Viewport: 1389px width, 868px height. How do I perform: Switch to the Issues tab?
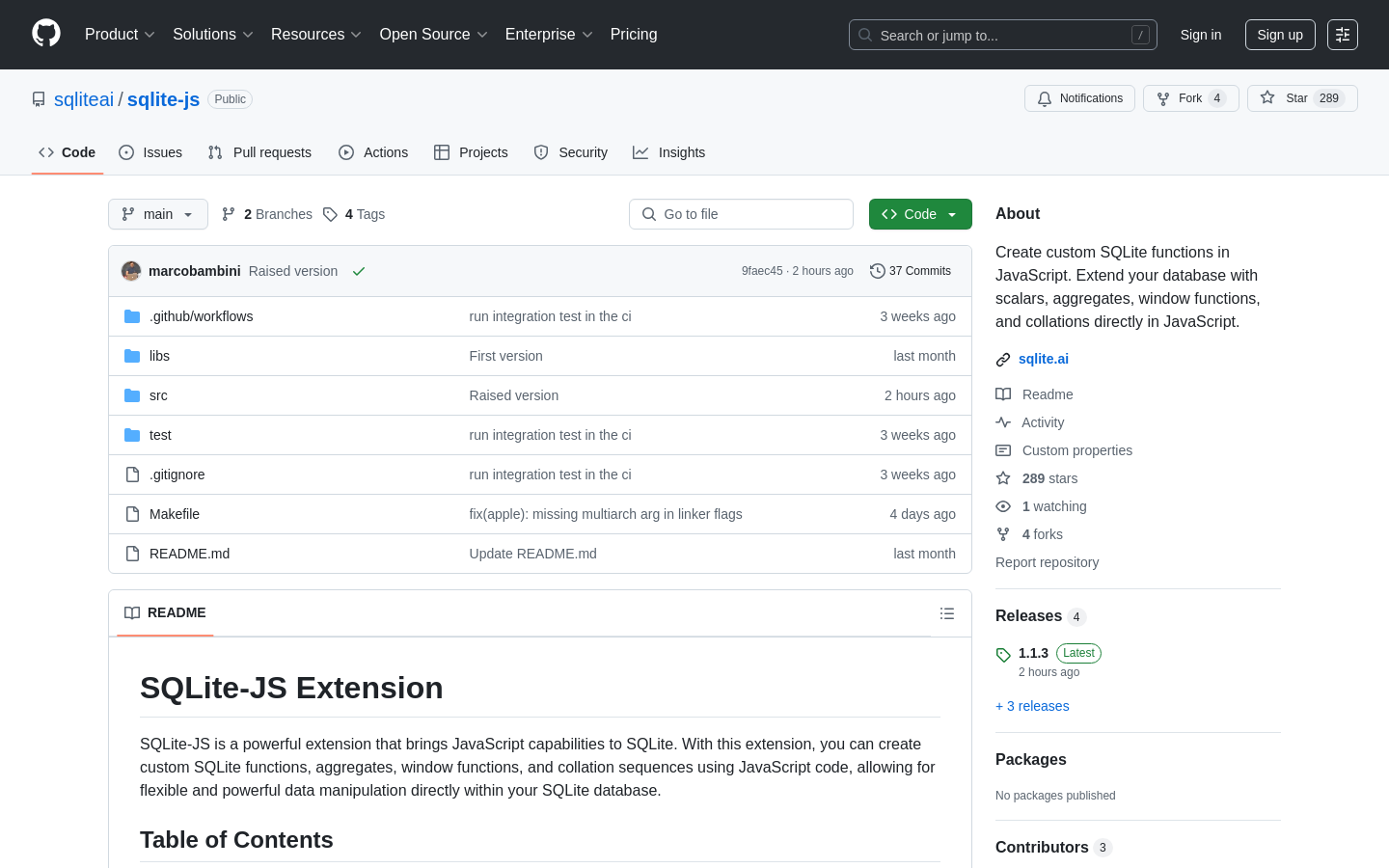150,152
